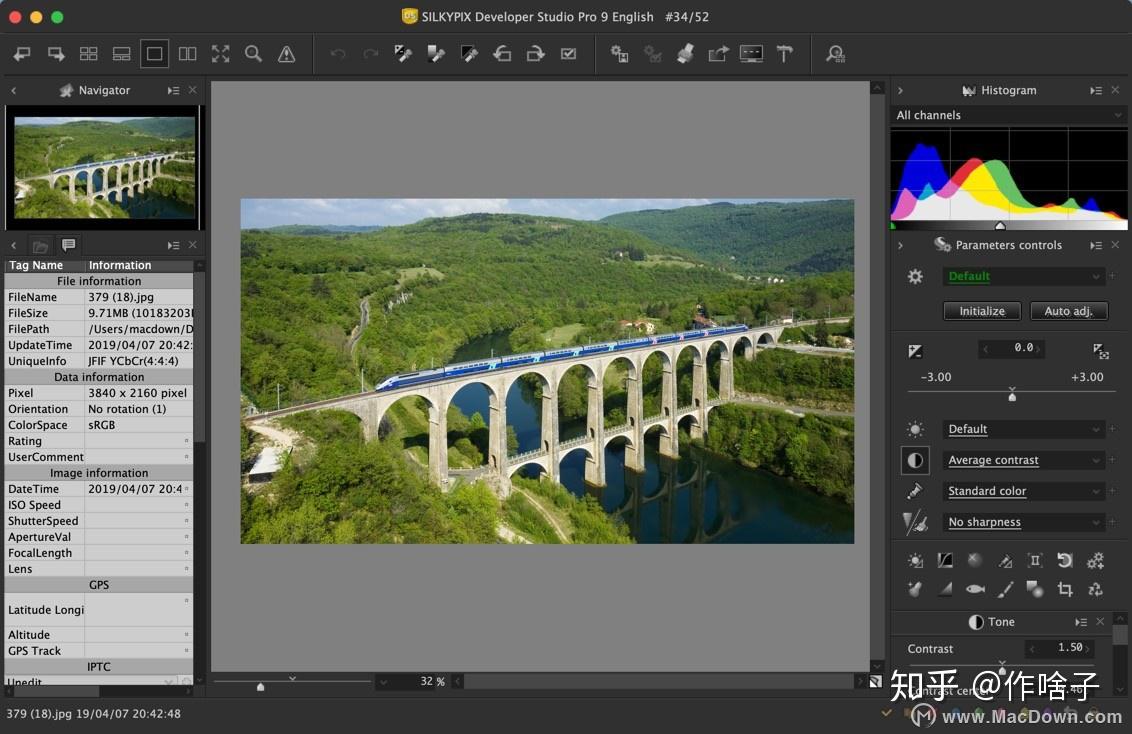Click the gear icon beside Default taste
This screenshot has height=734, width=1132.
pos(914,276)
